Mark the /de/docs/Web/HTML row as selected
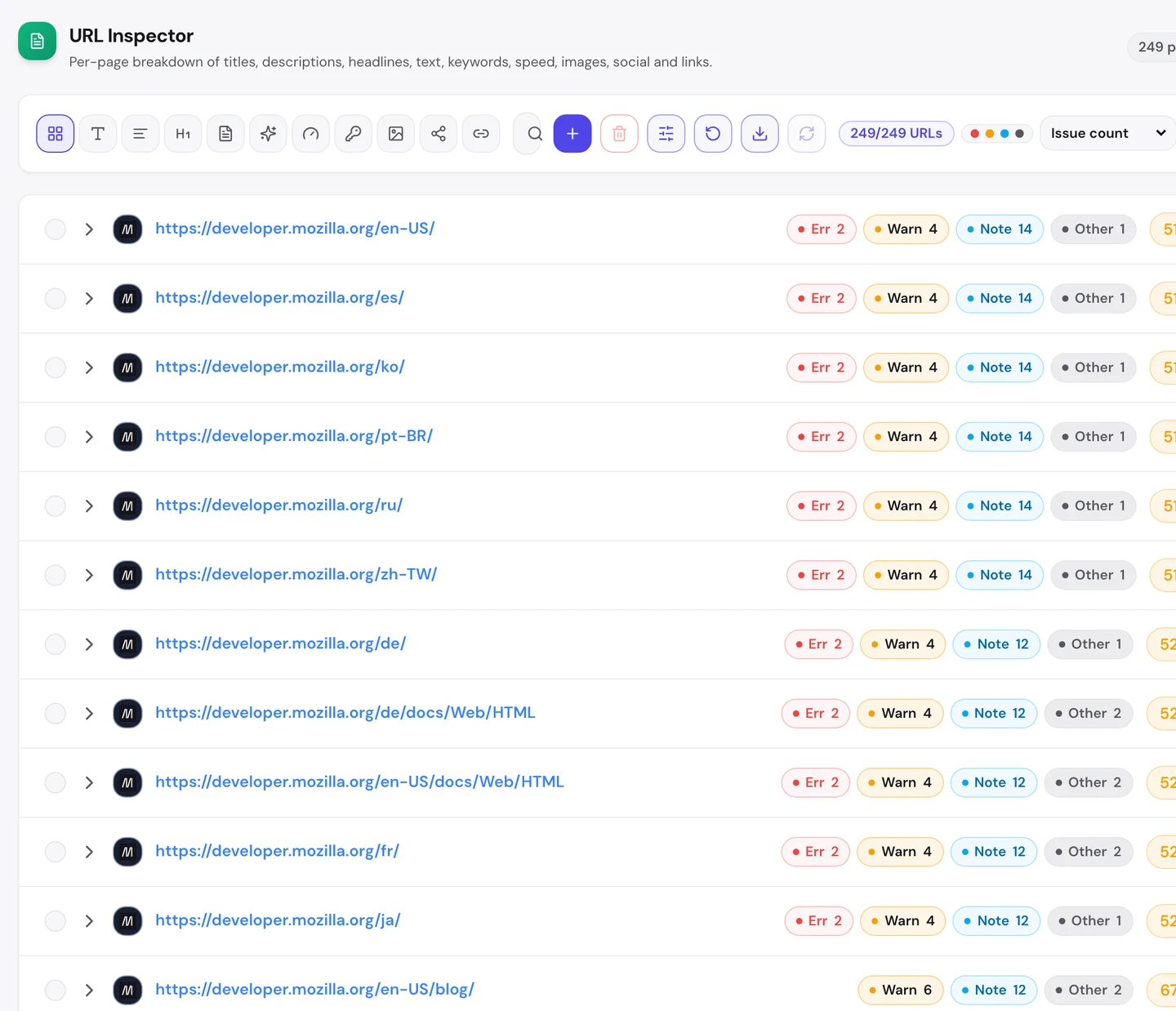 click(55, 714)
